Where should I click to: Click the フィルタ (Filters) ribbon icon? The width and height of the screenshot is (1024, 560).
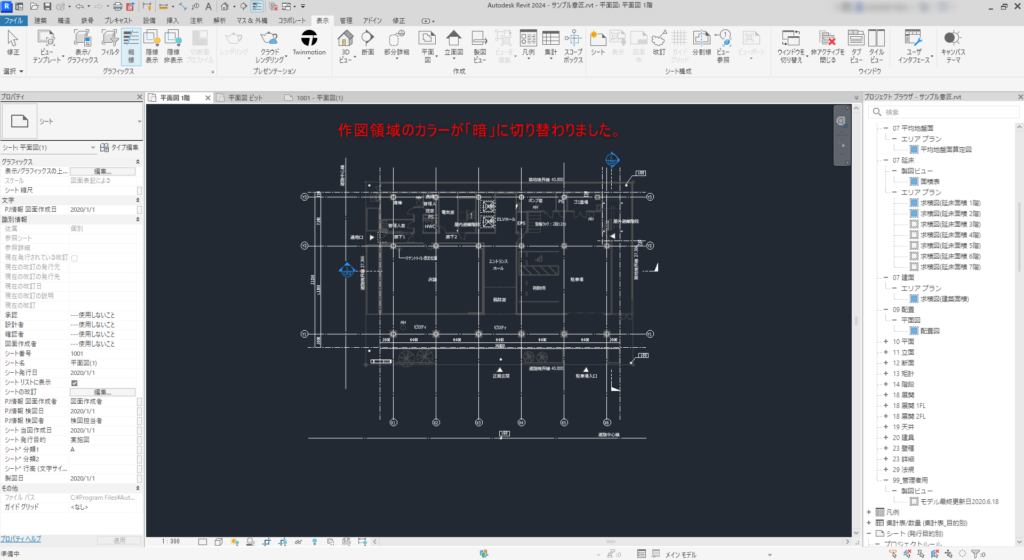point(110,43)
